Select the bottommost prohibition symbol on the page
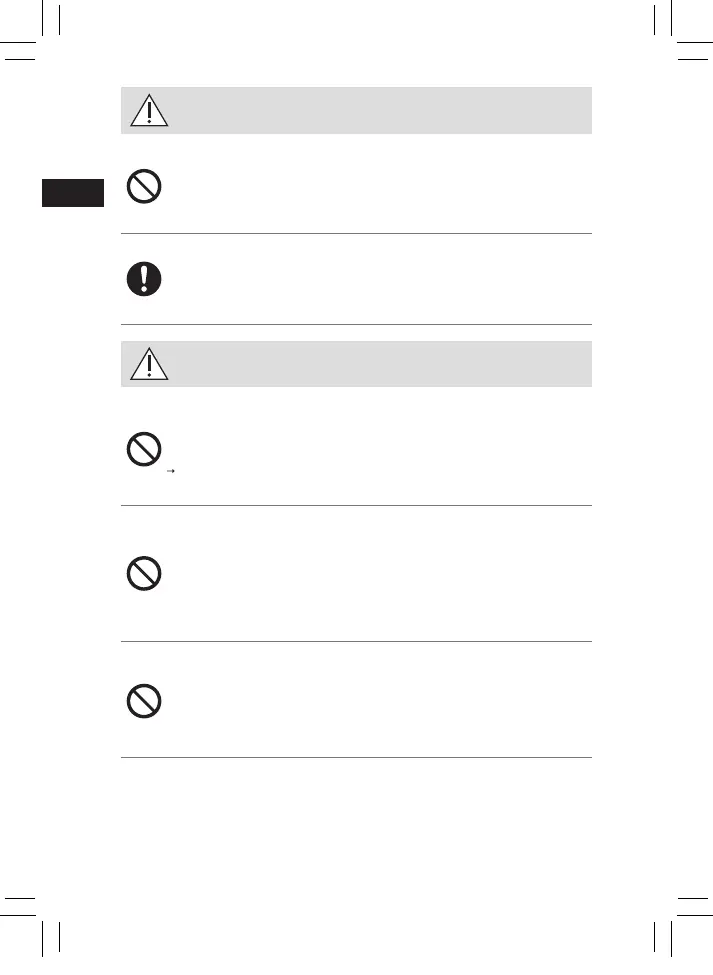This screenshot has height=975, width=713. point(146,701)
